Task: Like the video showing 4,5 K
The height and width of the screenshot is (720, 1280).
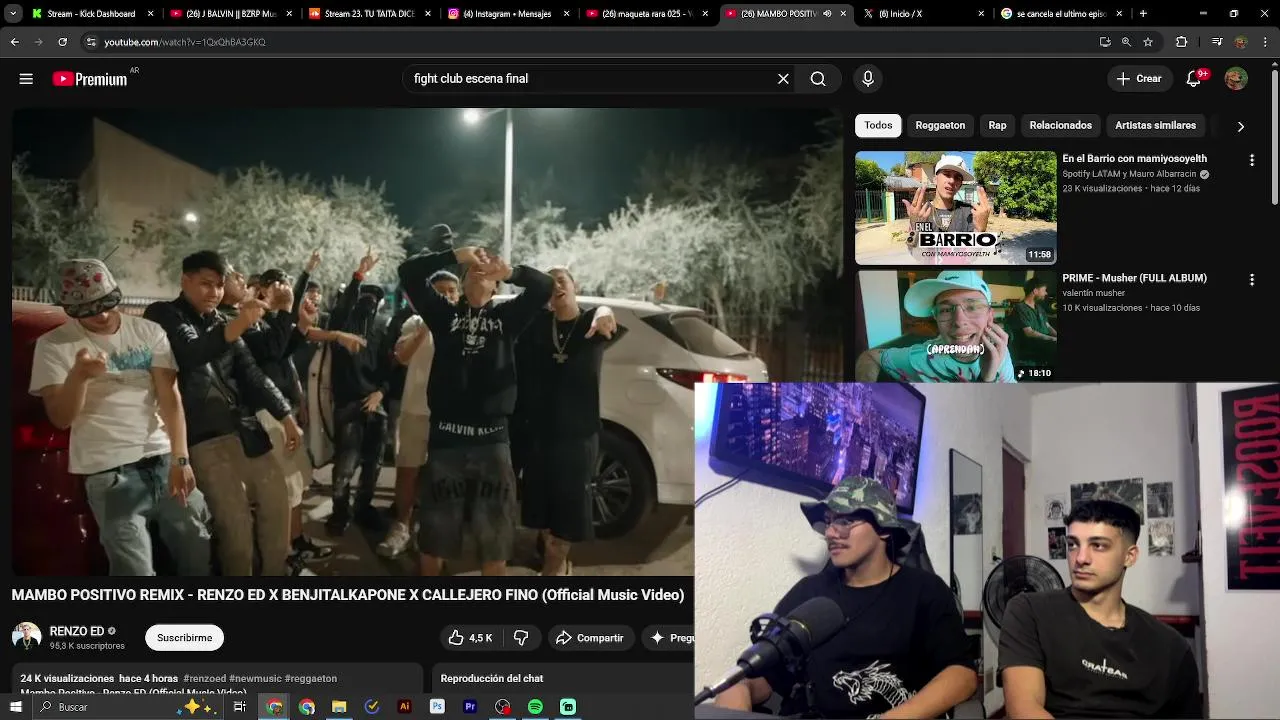Action: click(x=470, y=638)
